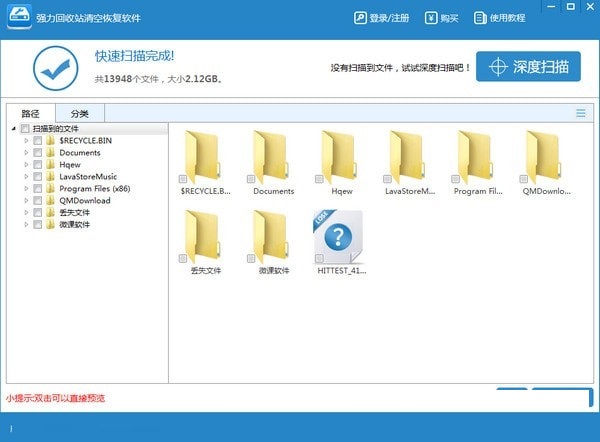Select the Hqew large folder icon

(x=338, y=157)
